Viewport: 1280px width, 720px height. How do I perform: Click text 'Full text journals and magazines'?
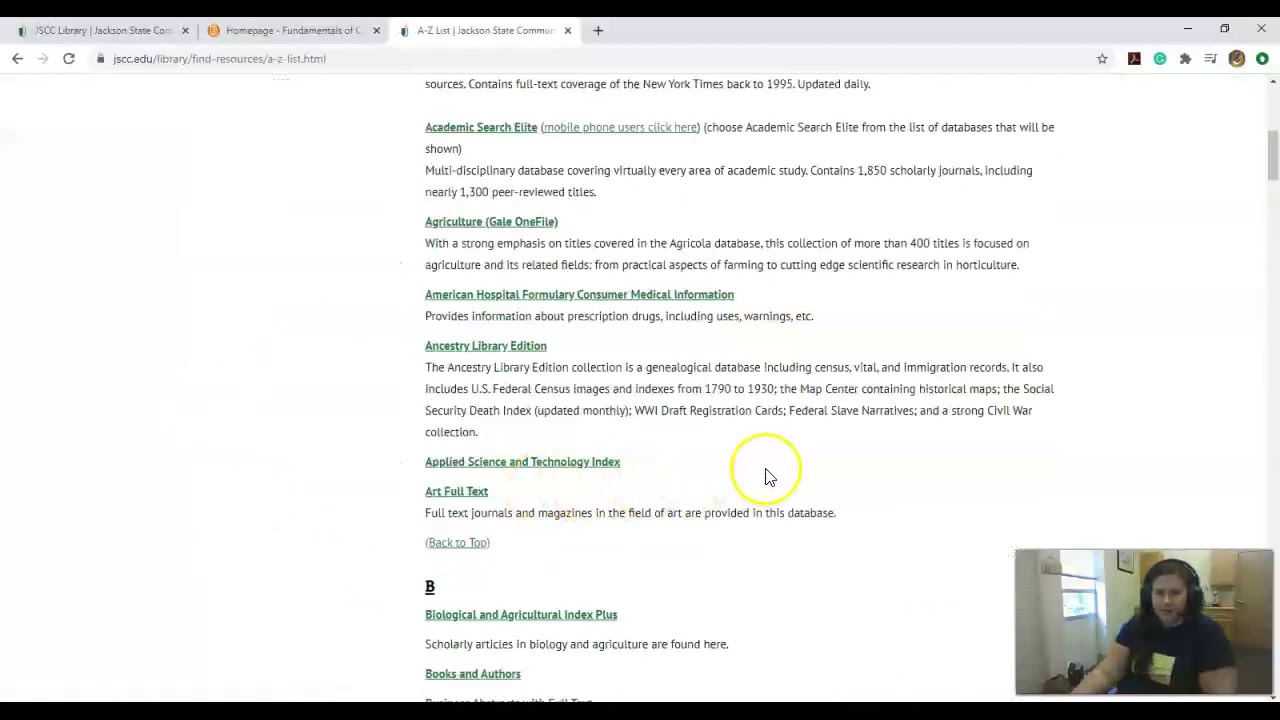(x=508, y=513)
